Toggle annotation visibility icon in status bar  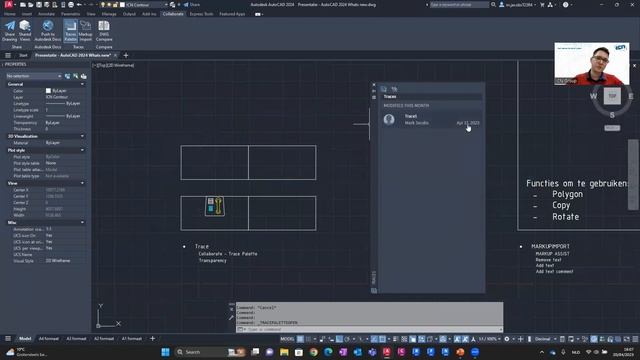pos(457,339)
